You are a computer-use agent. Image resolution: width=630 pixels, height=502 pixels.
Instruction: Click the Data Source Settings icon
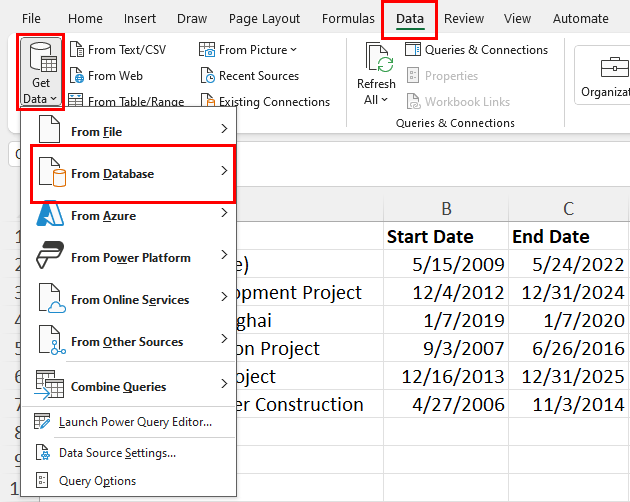click(43, 452)
